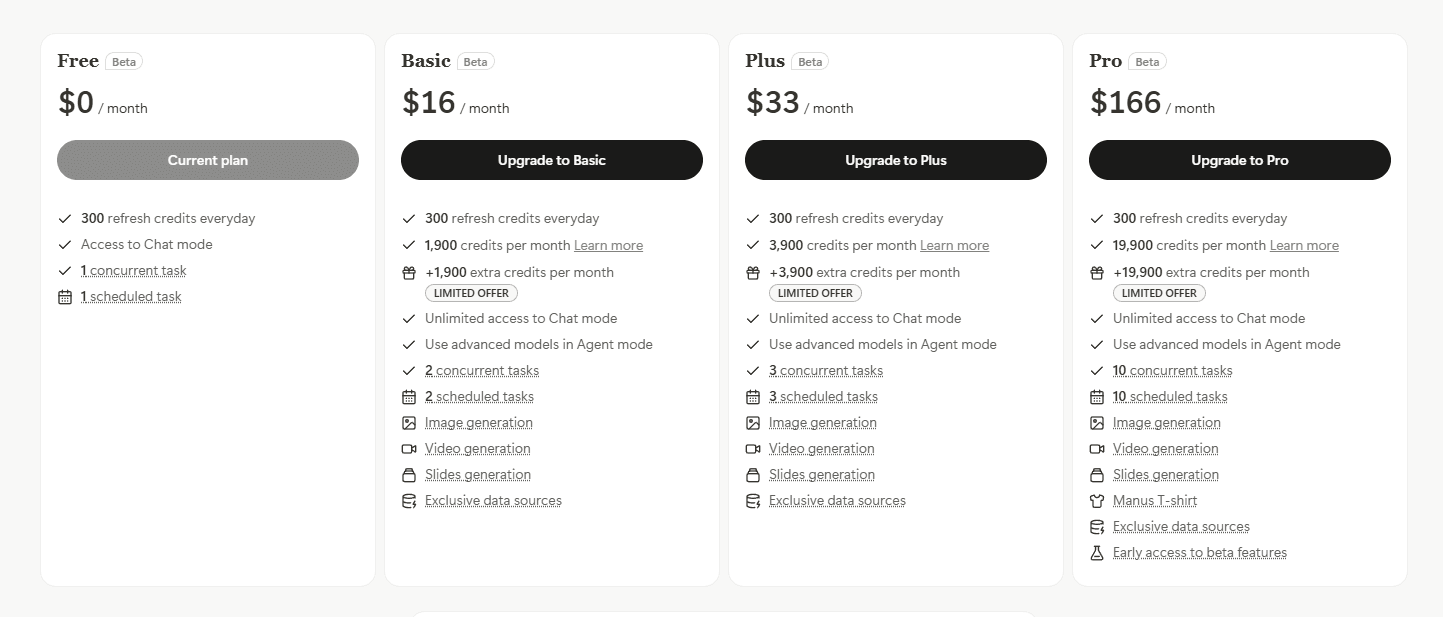The height and width of the screenshot is (617, 1443).
Task: Click the flask icon for beta features
Action: [1097, 553]
